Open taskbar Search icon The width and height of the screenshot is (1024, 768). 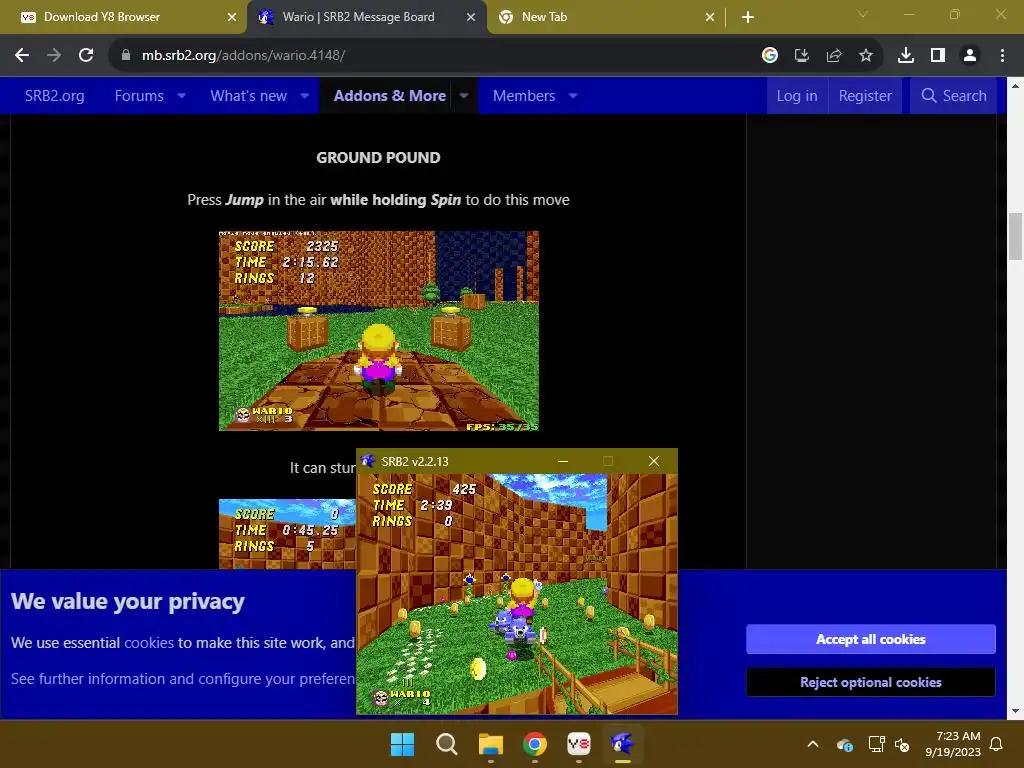[447, 744]
